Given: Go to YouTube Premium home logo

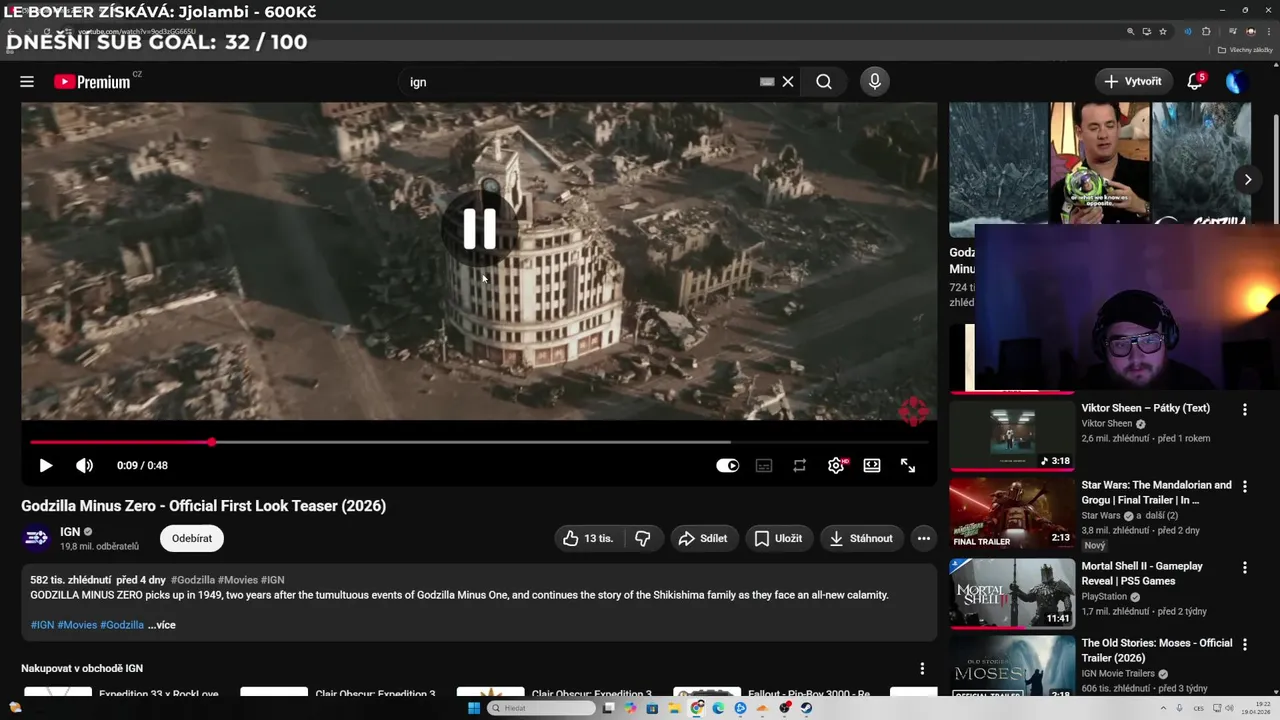Looking at the screenshot, I should (x=92, y=82).
